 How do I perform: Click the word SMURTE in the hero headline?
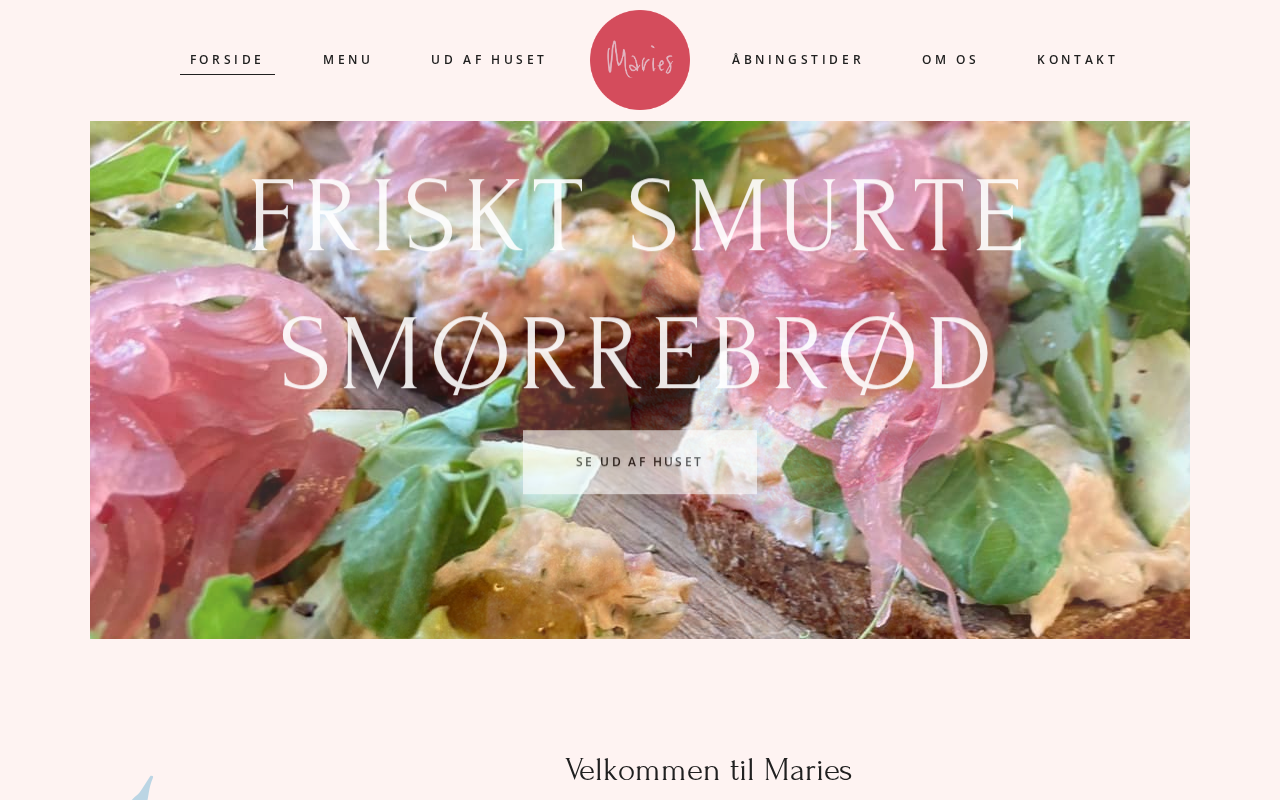827,216
